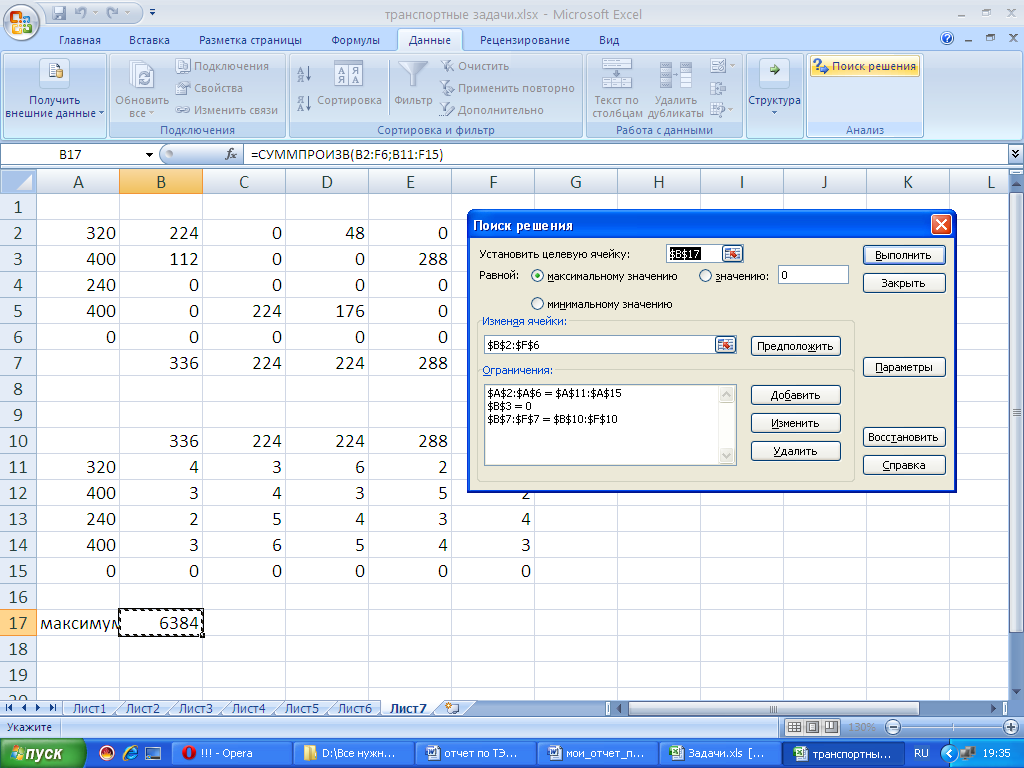Image resolution: width=1024 pixels, height=768 pixels.
Task: Click the Excel Help question mark icon
Action: 947,39
